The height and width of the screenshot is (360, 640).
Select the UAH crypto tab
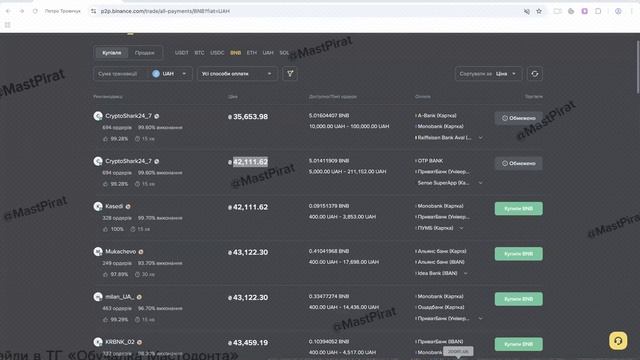268,53
